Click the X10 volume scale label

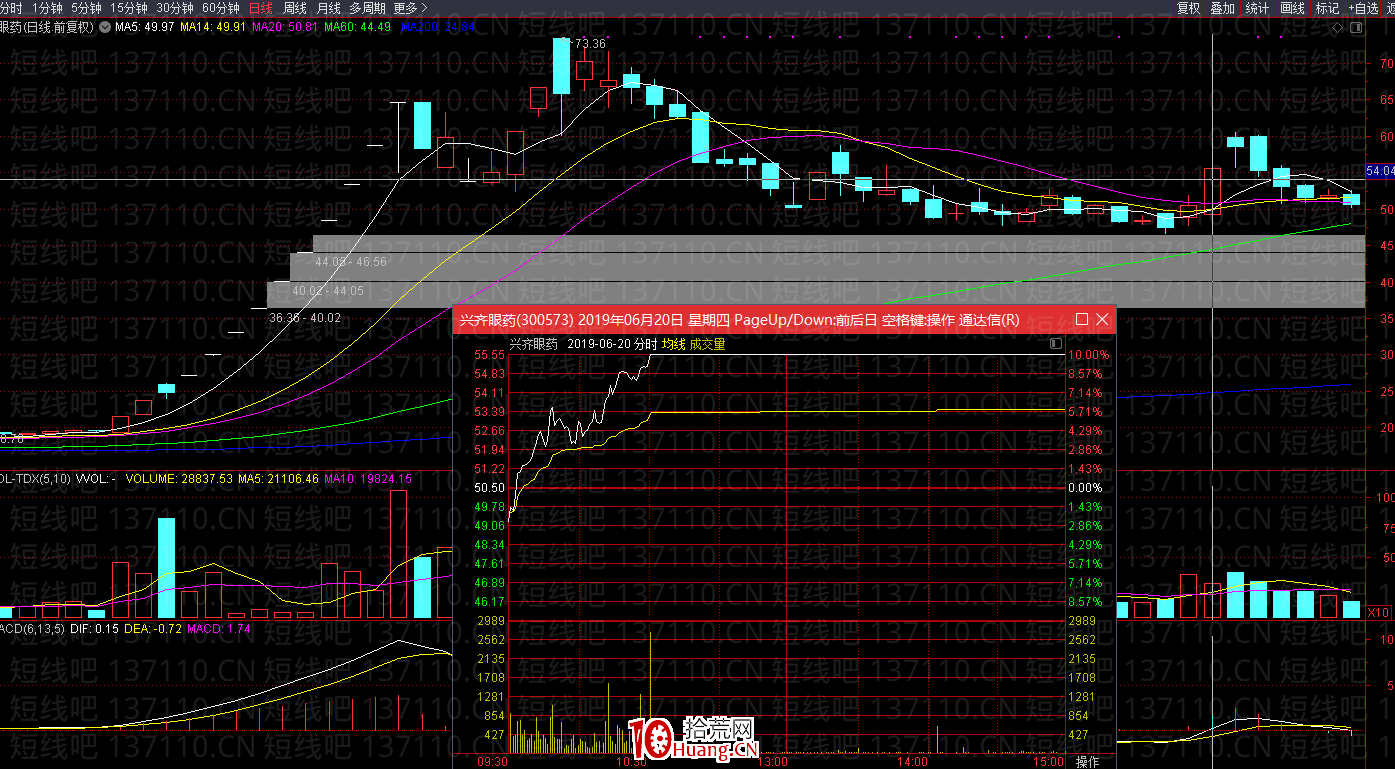(1380, 611)
